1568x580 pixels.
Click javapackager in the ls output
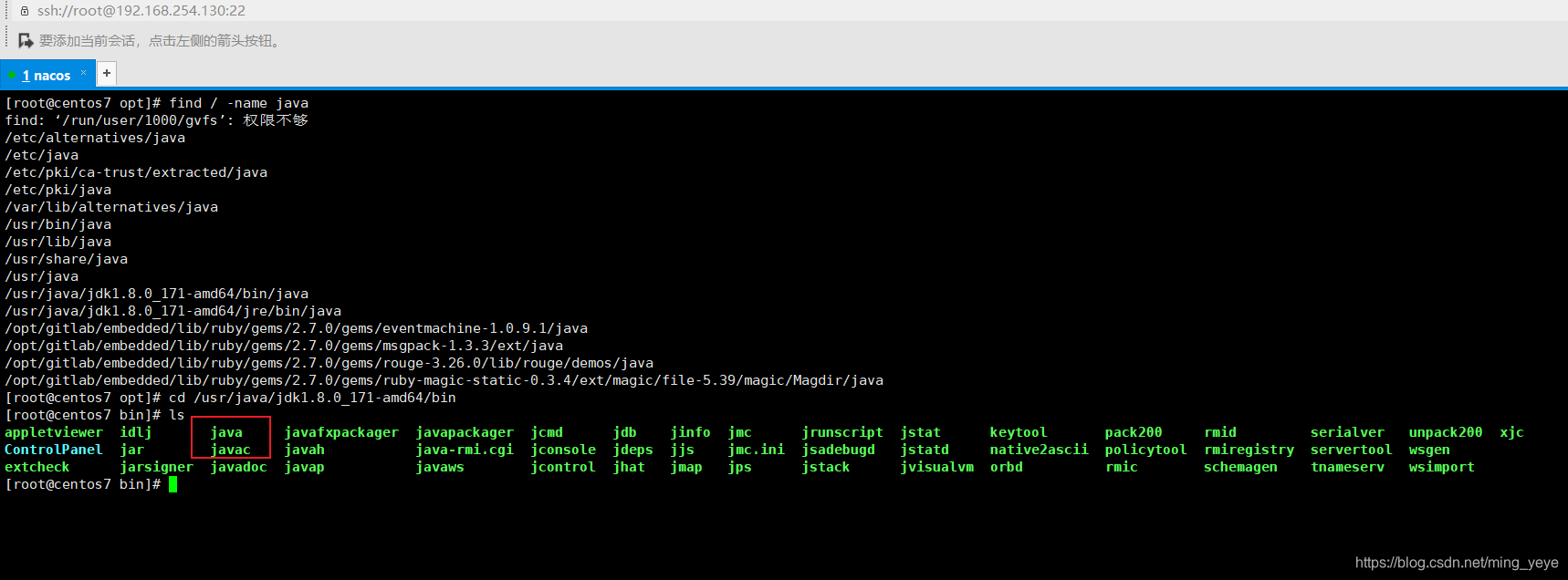pyautogui.click(x=465, y=432)
